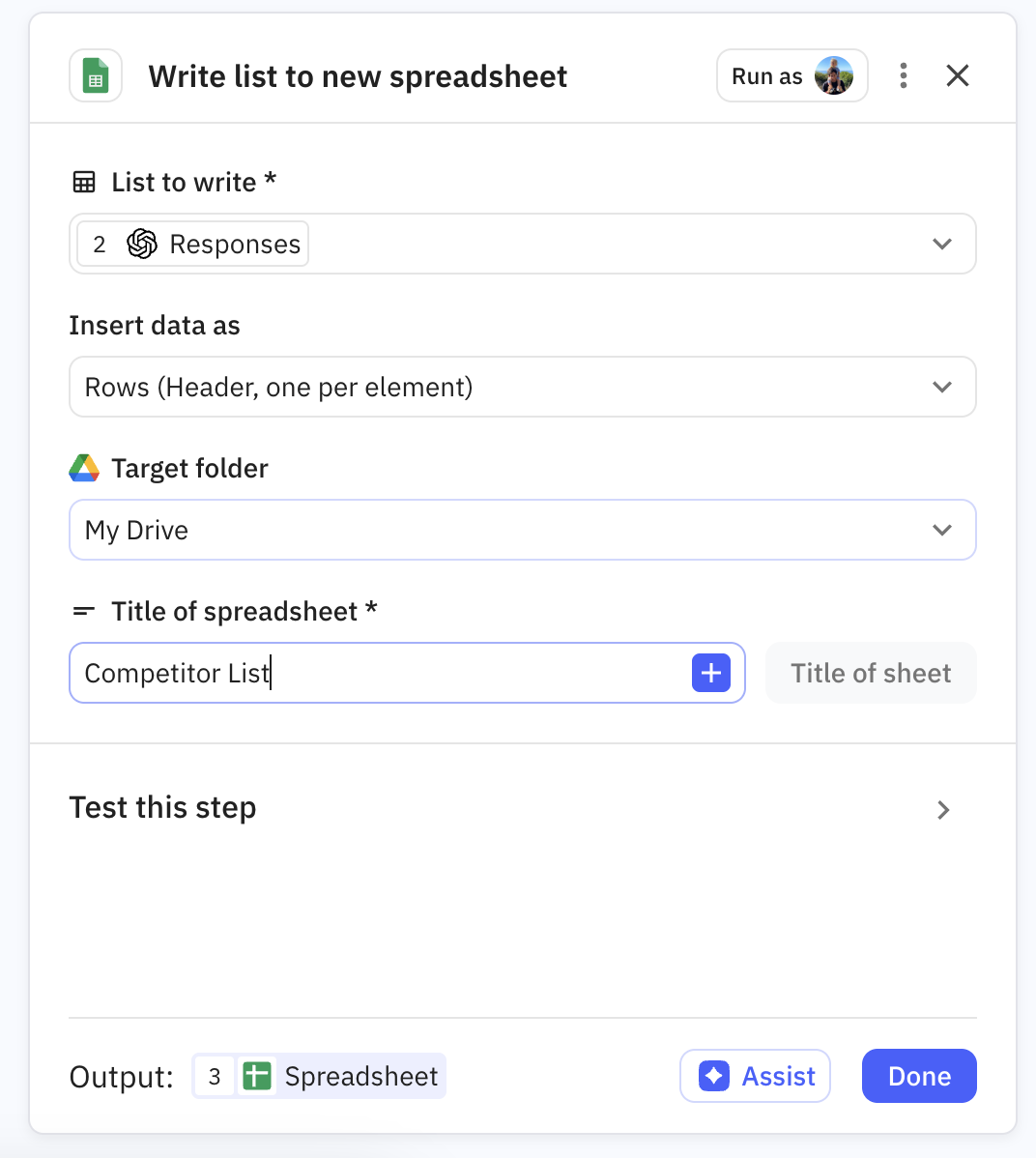This screenshot has width=1036, height=1158.
Task: Open the Target folder My Drive dropdown
Action: click(941, 530)
